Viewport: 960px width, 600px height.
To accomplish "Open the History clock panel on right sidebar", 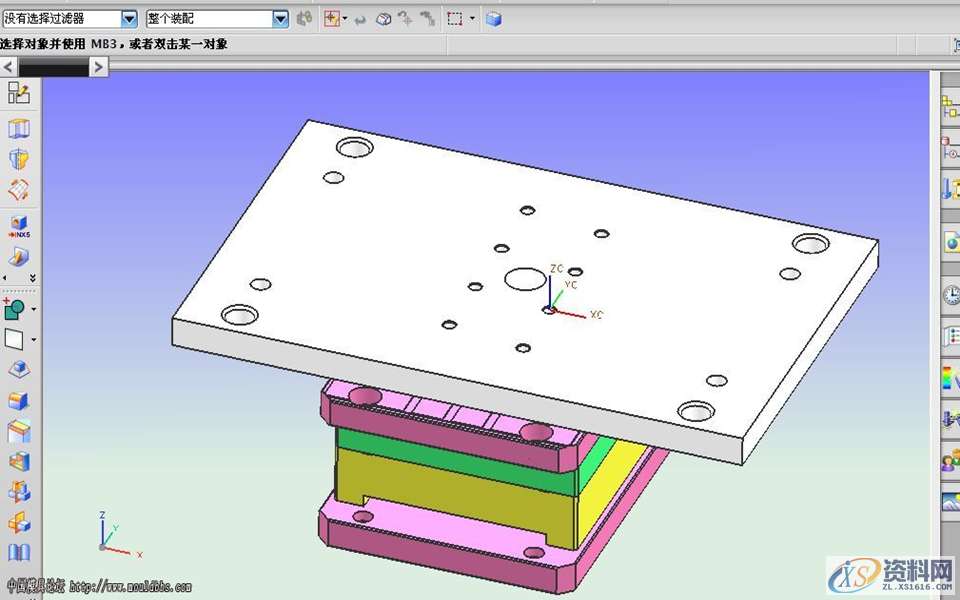I will tap(950, 295).
